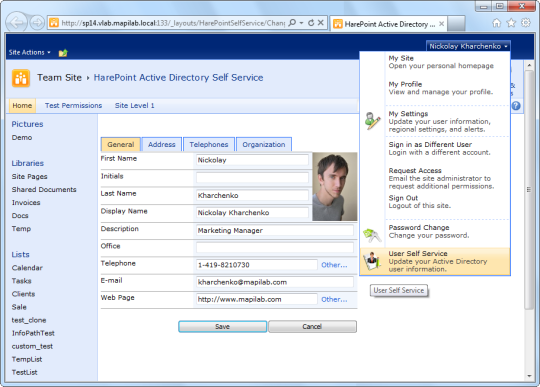The image size is (540, 387).
Task: Open browser Favorites star icon
Action: [x=511, y=23]
